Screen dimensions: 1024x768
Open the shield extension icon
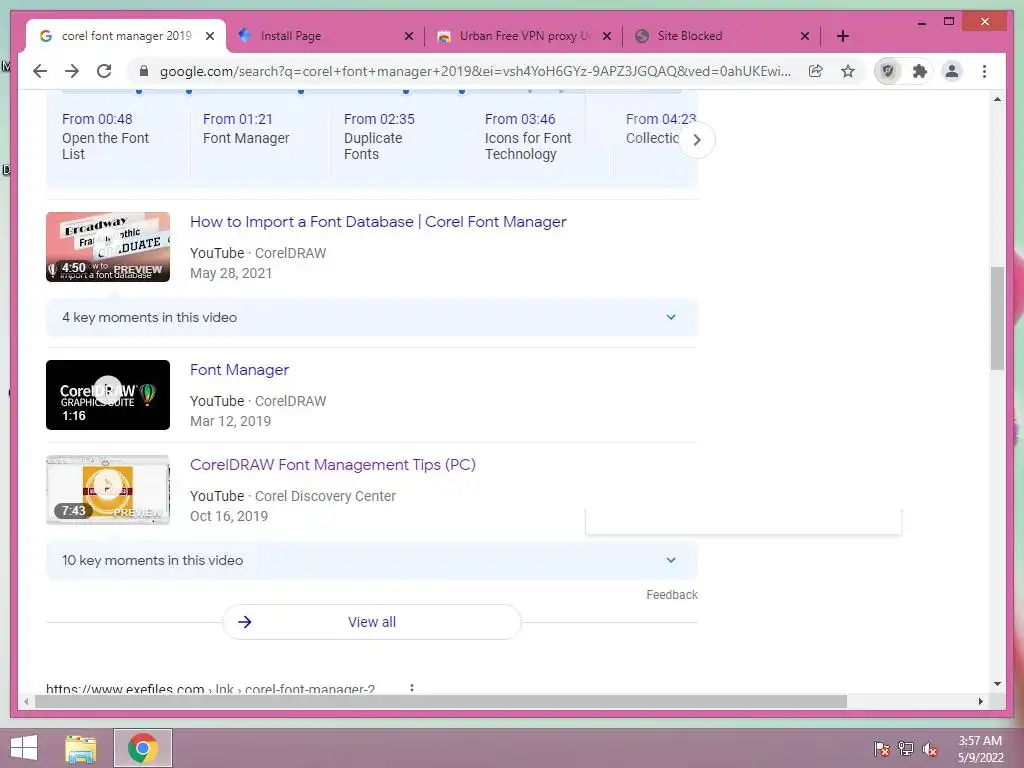(x=888, y=71)
